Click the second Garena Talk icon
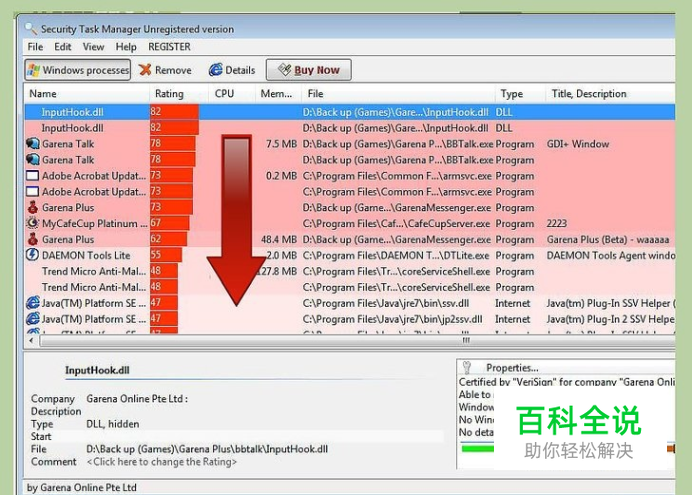 pyautogui.click(x=33, y=160)
